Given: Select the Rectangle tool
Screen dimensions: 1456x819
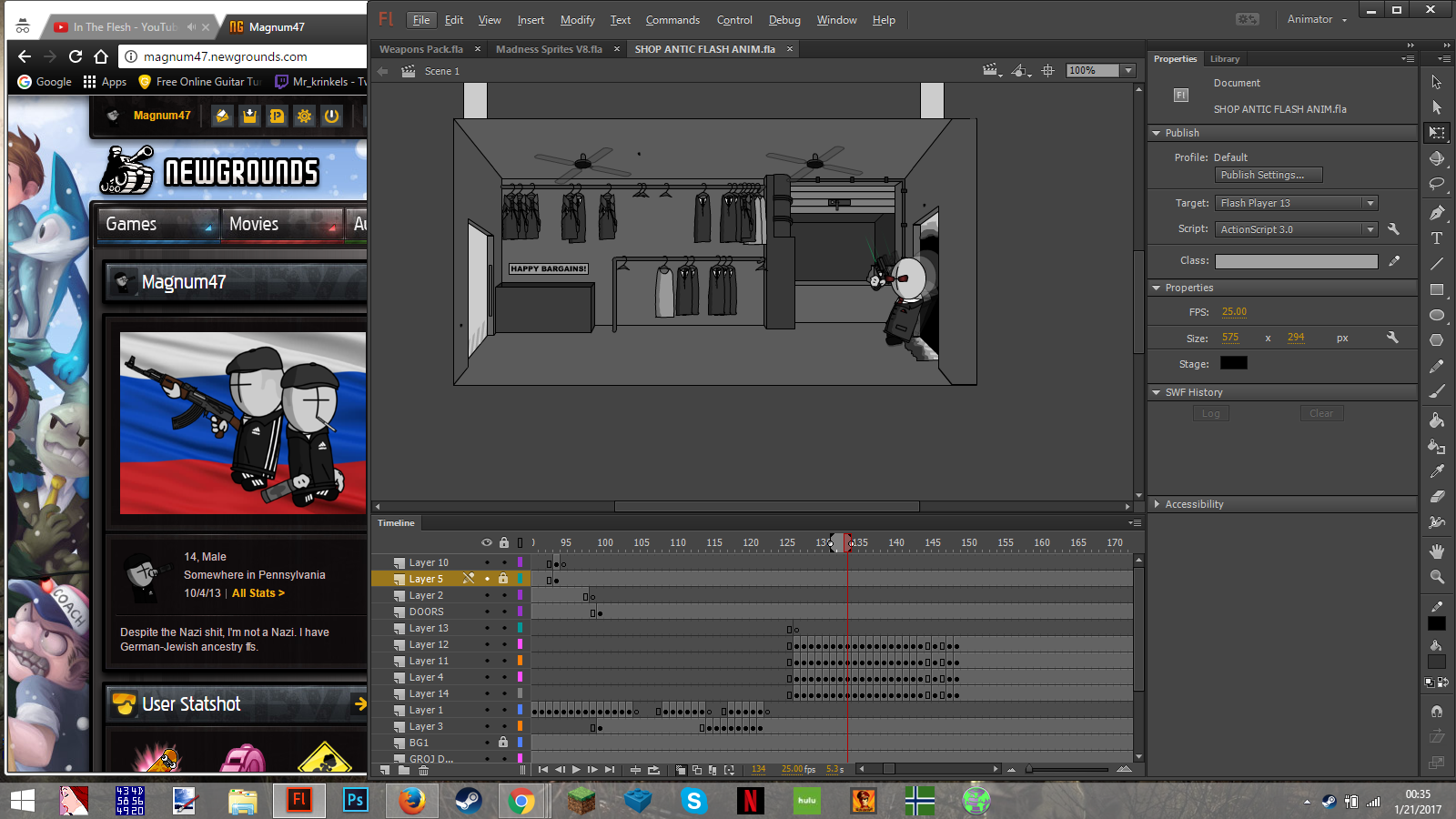Looking at the screenshot, I should [1437, 289].
